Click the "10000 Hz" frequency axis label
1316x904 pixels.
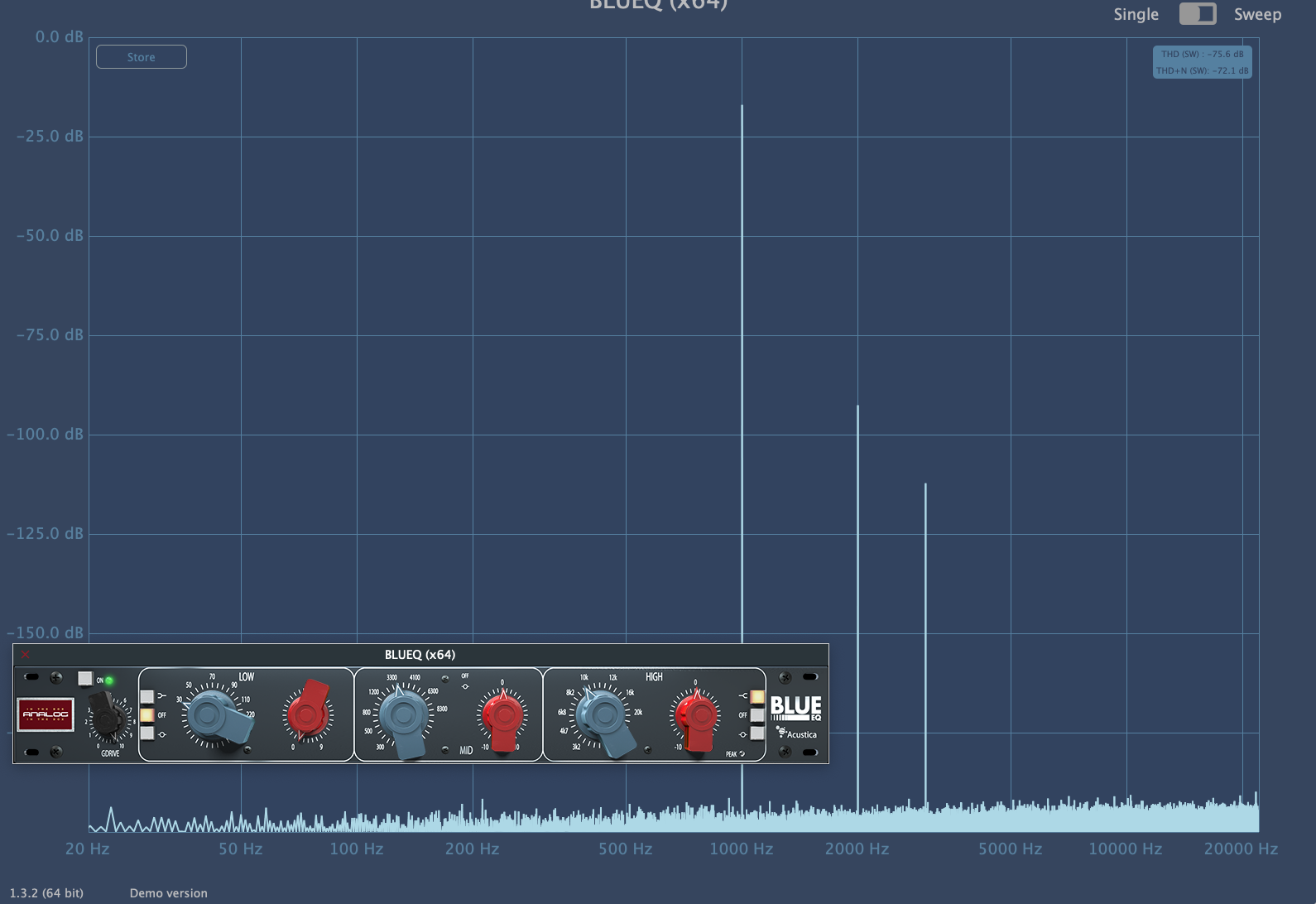pyautogui.click(x=1126, y=849)
